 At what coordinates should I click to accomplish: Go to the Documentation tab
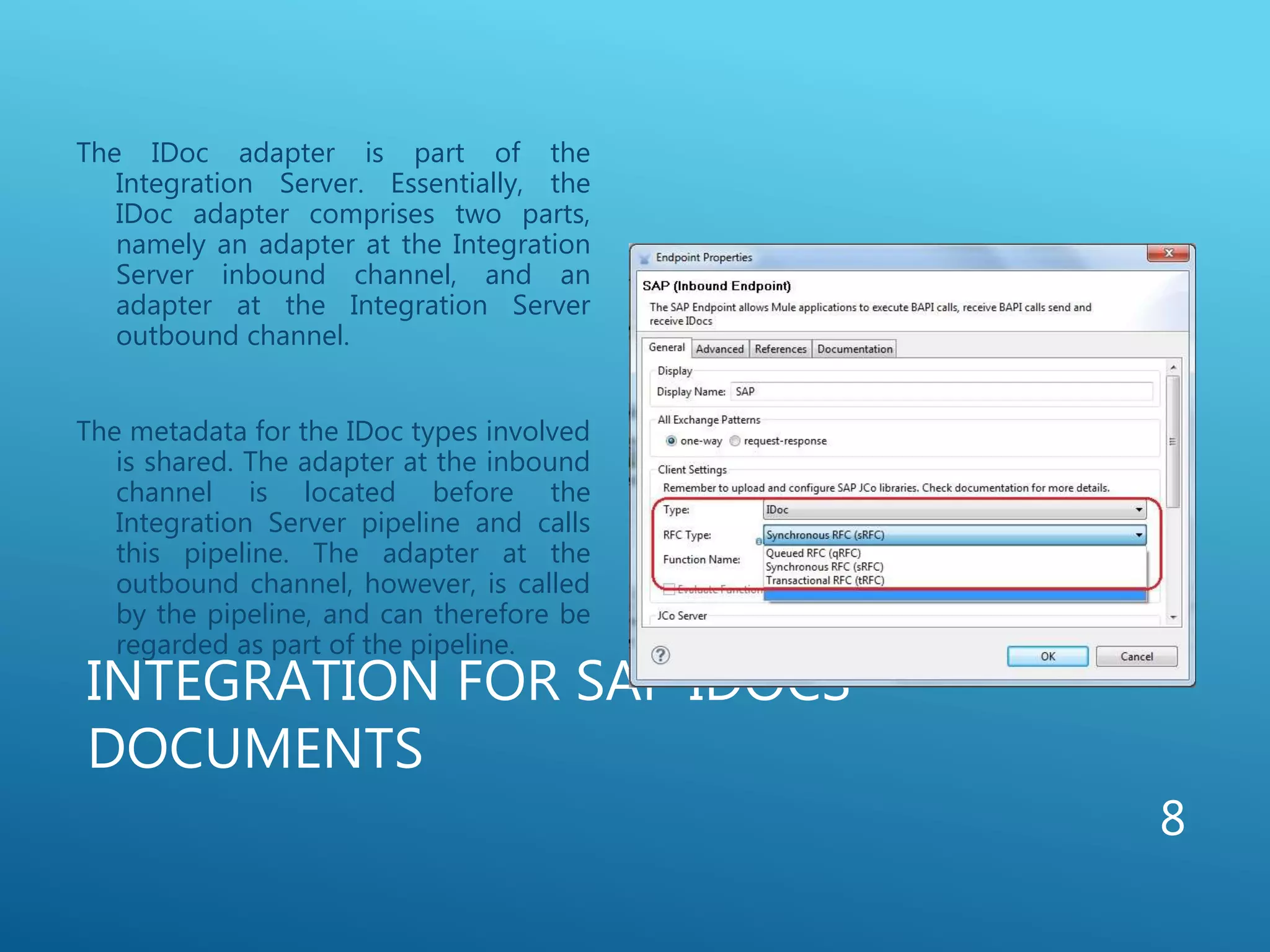pos(855,349)
